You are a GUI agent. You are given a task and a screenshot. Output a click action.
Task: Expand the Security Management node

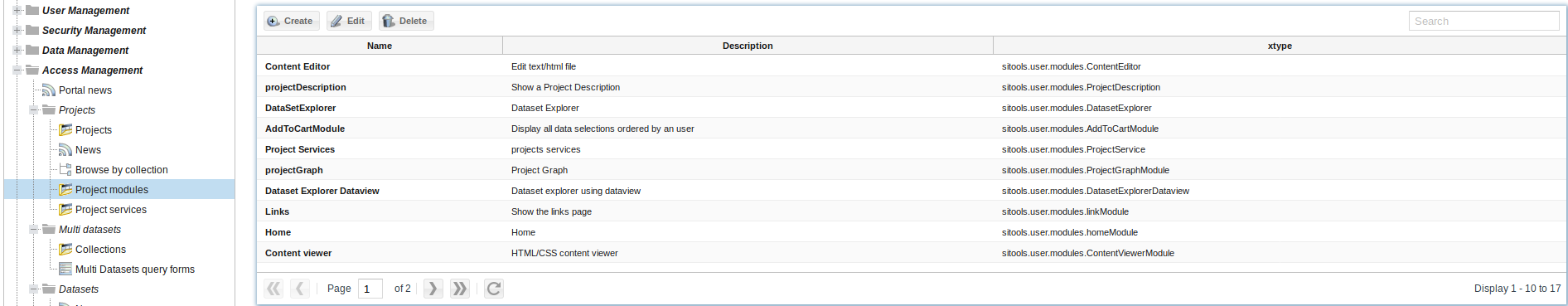[17, 30]
